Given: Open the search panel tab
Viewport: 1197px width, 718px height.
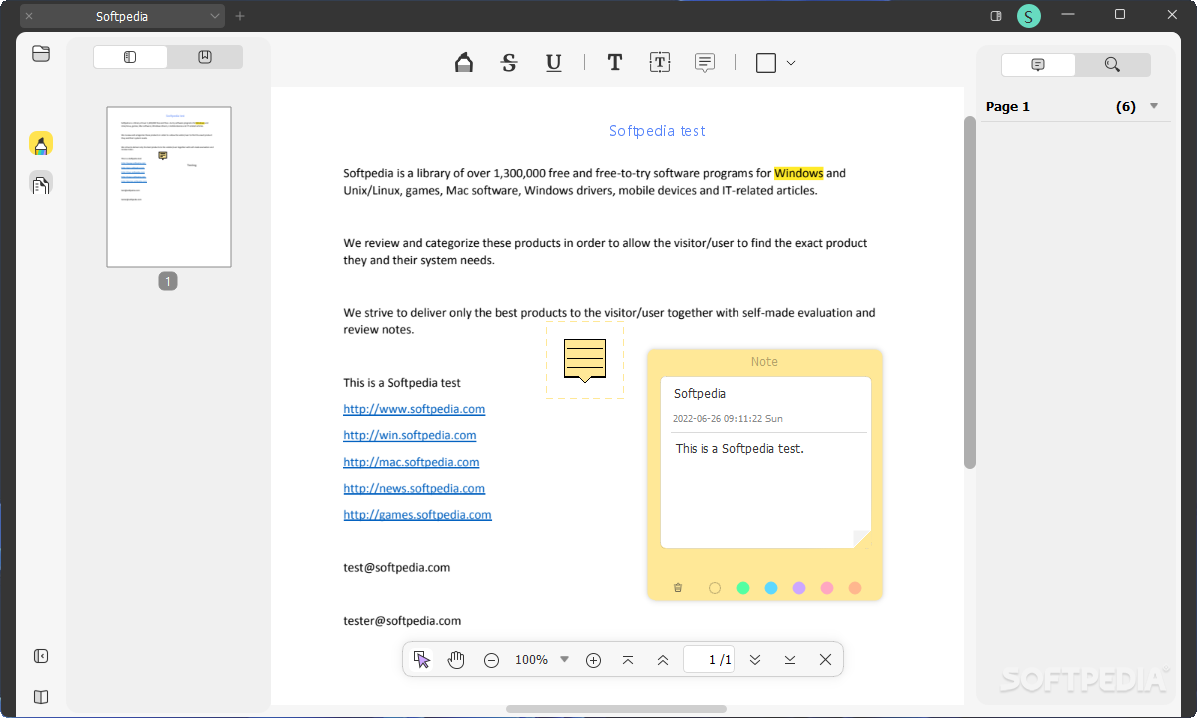Looking at the screenshot, I should tap(1112, 65).
